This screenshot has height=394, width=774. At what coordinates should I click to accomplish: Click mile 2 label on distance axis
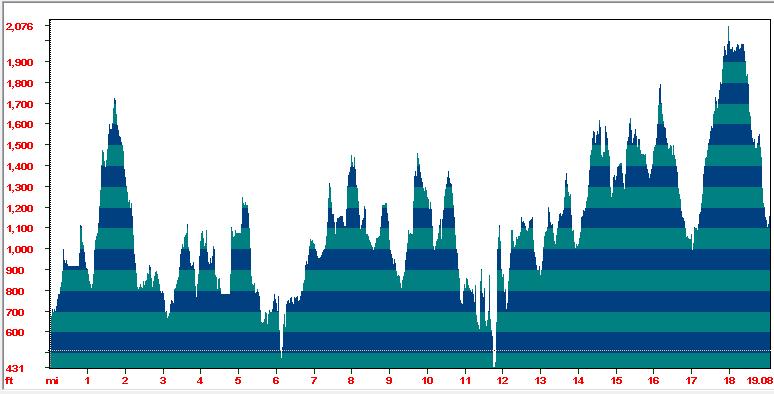pos(125,381)
